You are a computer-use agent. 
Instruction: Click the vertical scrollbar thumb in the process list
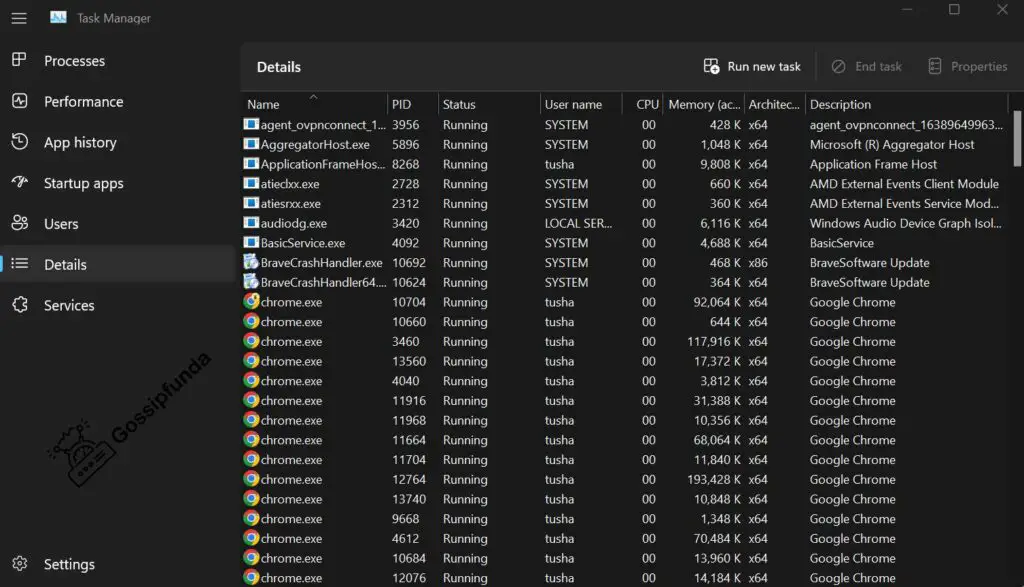click(1017, 138)
